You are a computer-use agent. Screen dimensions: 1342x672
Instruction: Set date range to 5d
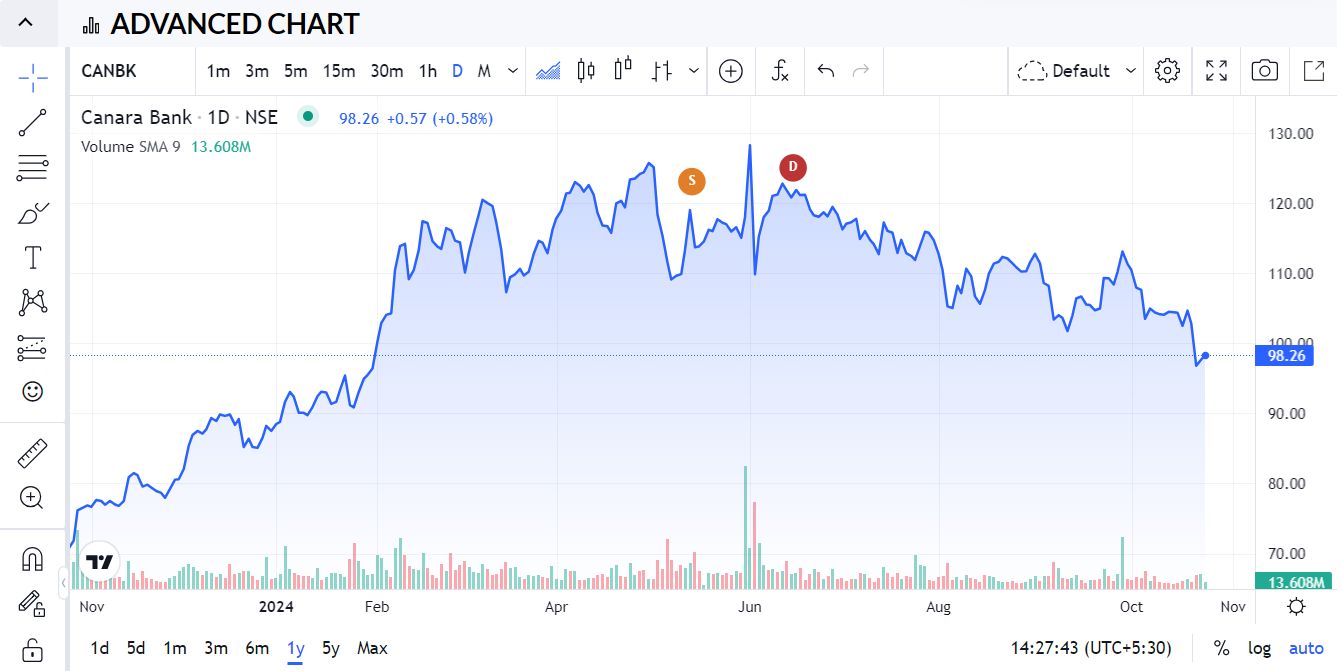(136, 648)
